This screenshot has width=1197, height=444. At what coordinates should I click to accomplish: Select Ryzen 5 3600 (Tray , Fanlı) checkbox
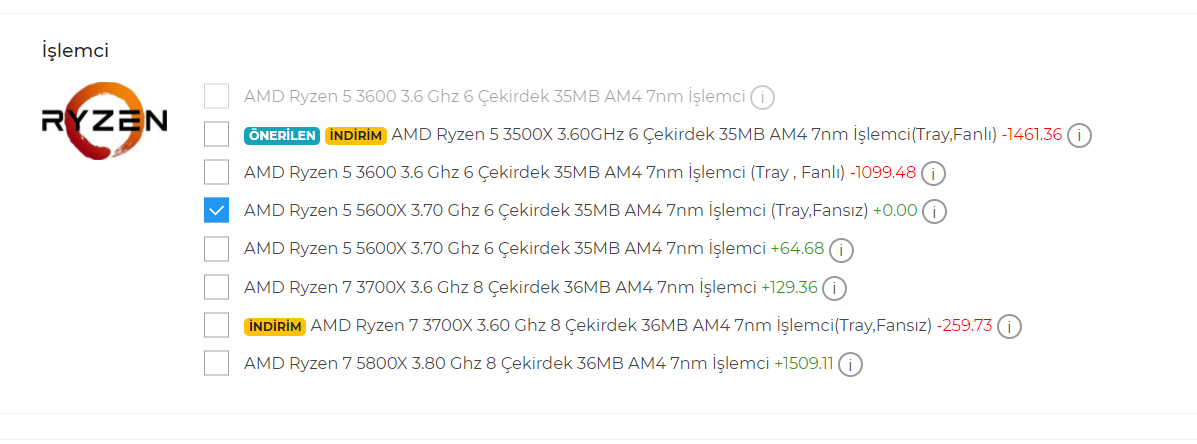[x=216, y=173]
